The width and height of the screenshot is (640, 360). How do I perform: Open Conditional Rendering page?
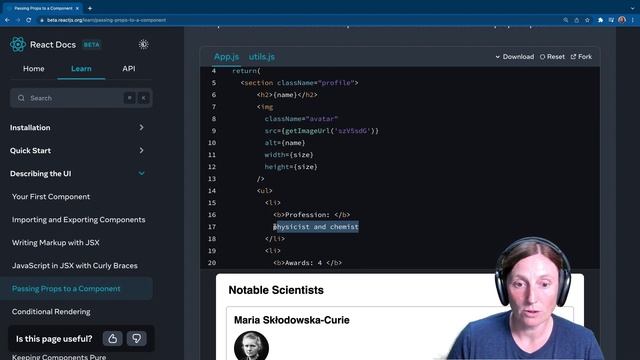point(51,311)
